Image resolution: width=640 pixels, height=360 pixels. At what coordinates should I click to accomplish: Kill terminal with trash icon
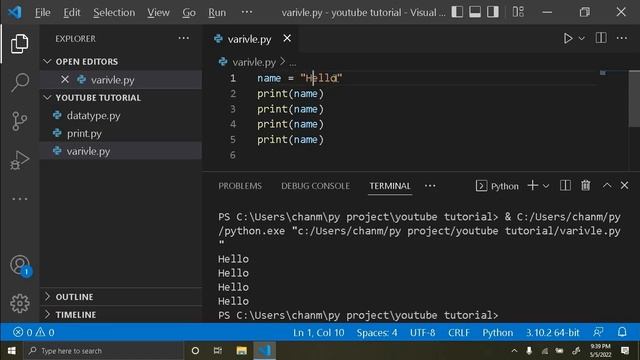(586, 185)
